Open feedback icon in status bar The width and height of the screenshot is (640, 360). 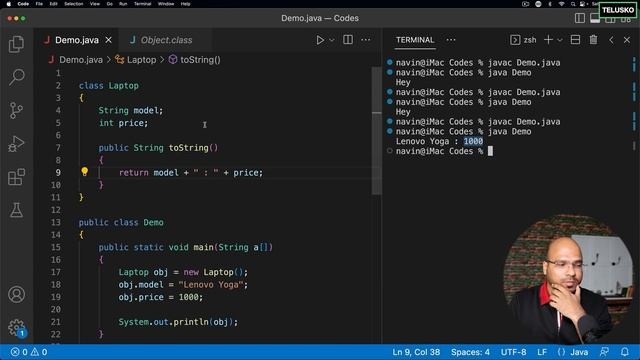[x=604, y=352]
